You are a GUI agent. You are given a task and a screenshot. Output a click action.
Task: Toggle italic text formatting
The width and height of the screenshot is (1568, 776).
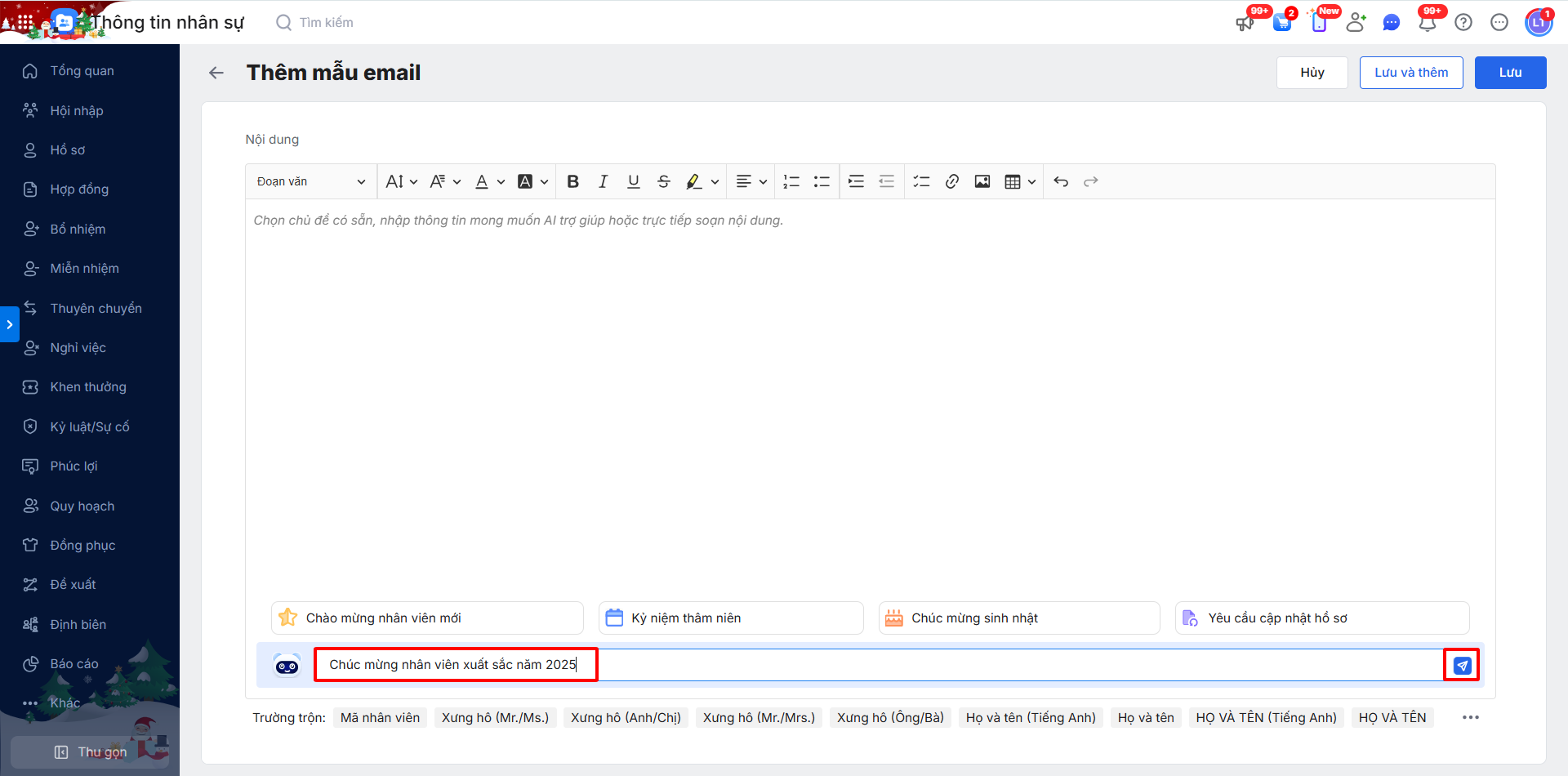click(x=603, y=181)
